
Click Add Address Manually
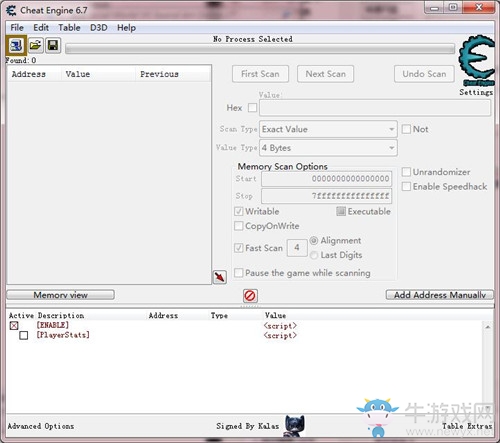point(440,295)
